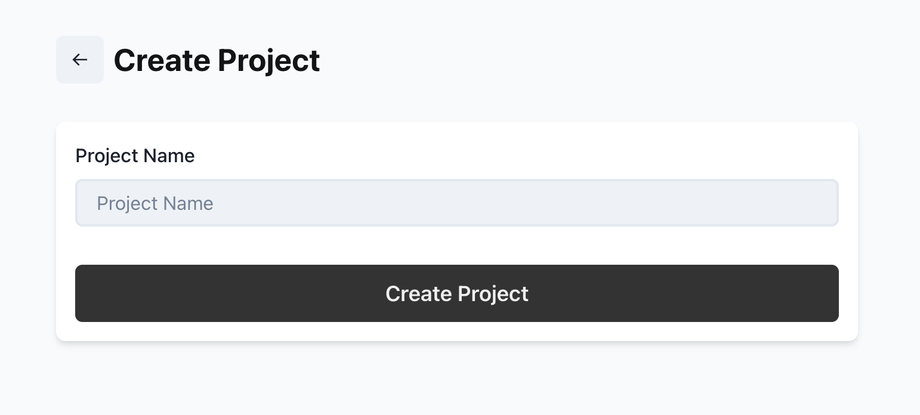Go back using the left arrow button
This screenshot has height=415, width=920.
click(x=80, y=60)
